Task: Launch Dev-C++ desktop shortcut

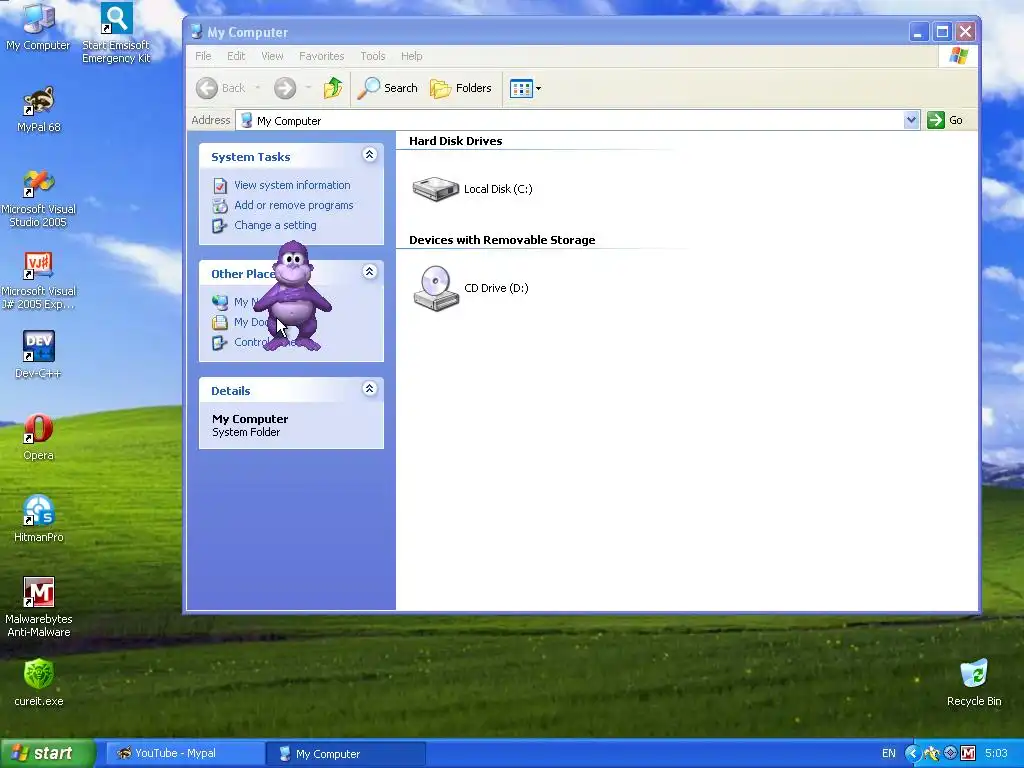Action: click(x=39, y=355)
